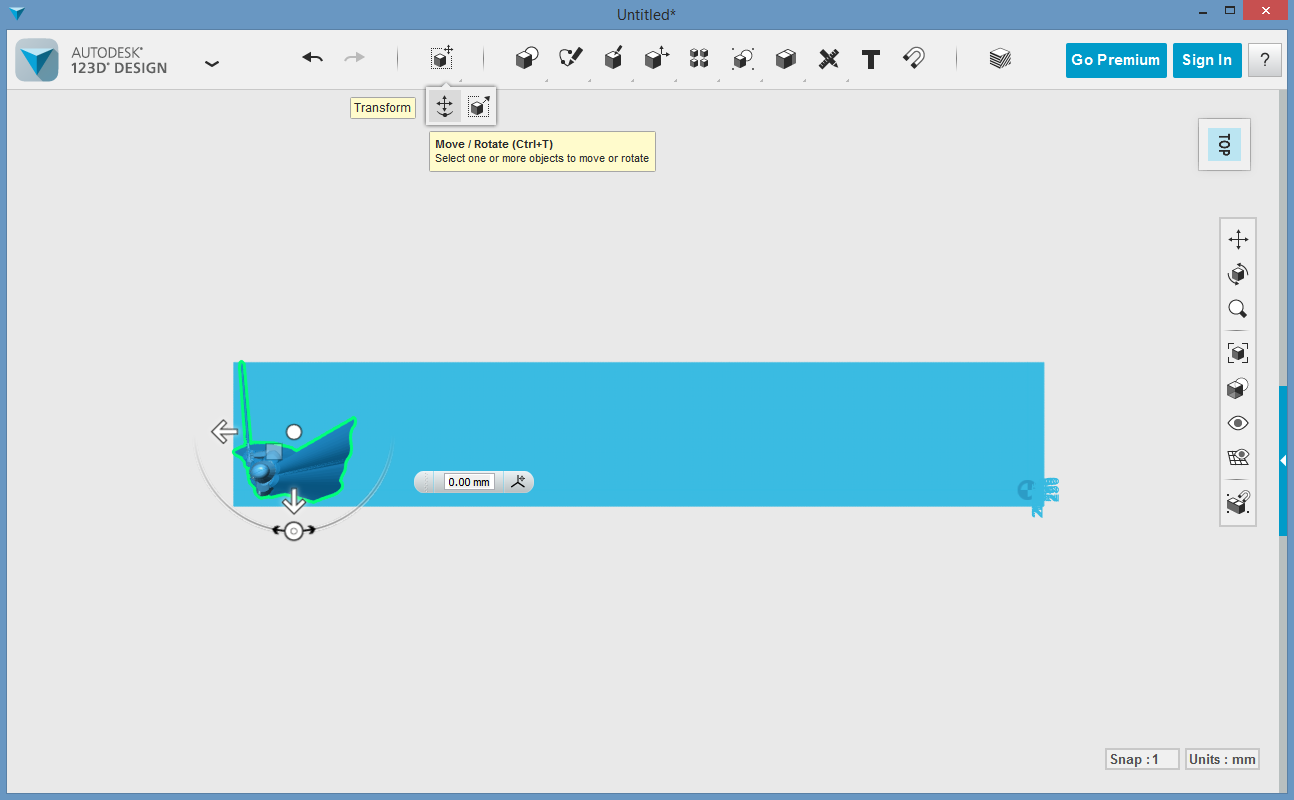
Task: Open the Material layers tool
Action: 999,59
